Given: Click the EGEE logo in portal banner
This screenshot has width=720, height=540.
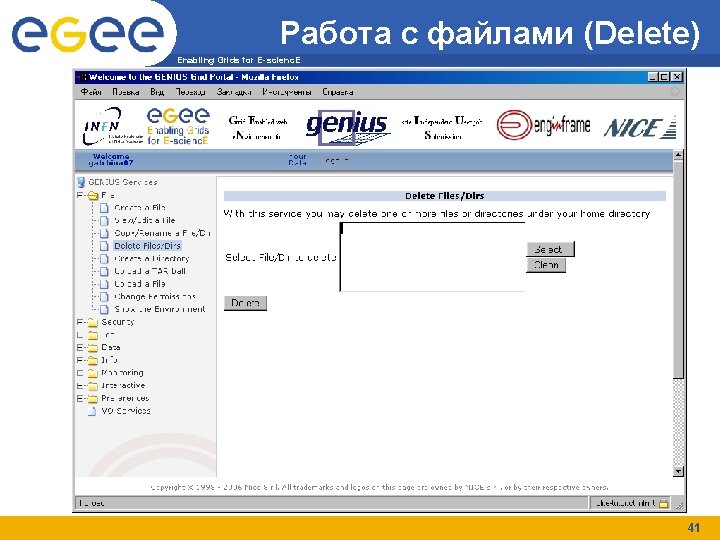Looking at the screenshot, I should [178, 126].
